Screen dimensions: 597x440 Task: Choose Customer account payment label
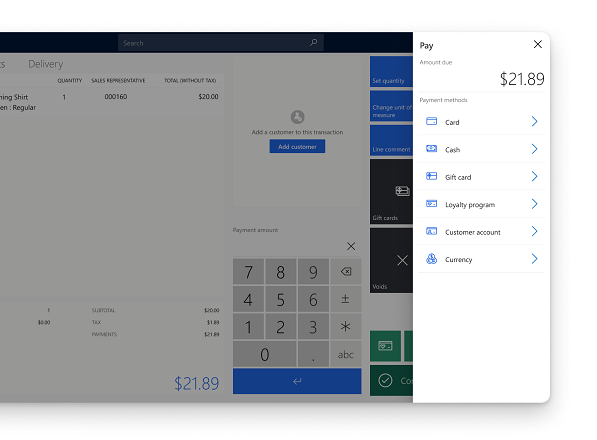point(472,232)
